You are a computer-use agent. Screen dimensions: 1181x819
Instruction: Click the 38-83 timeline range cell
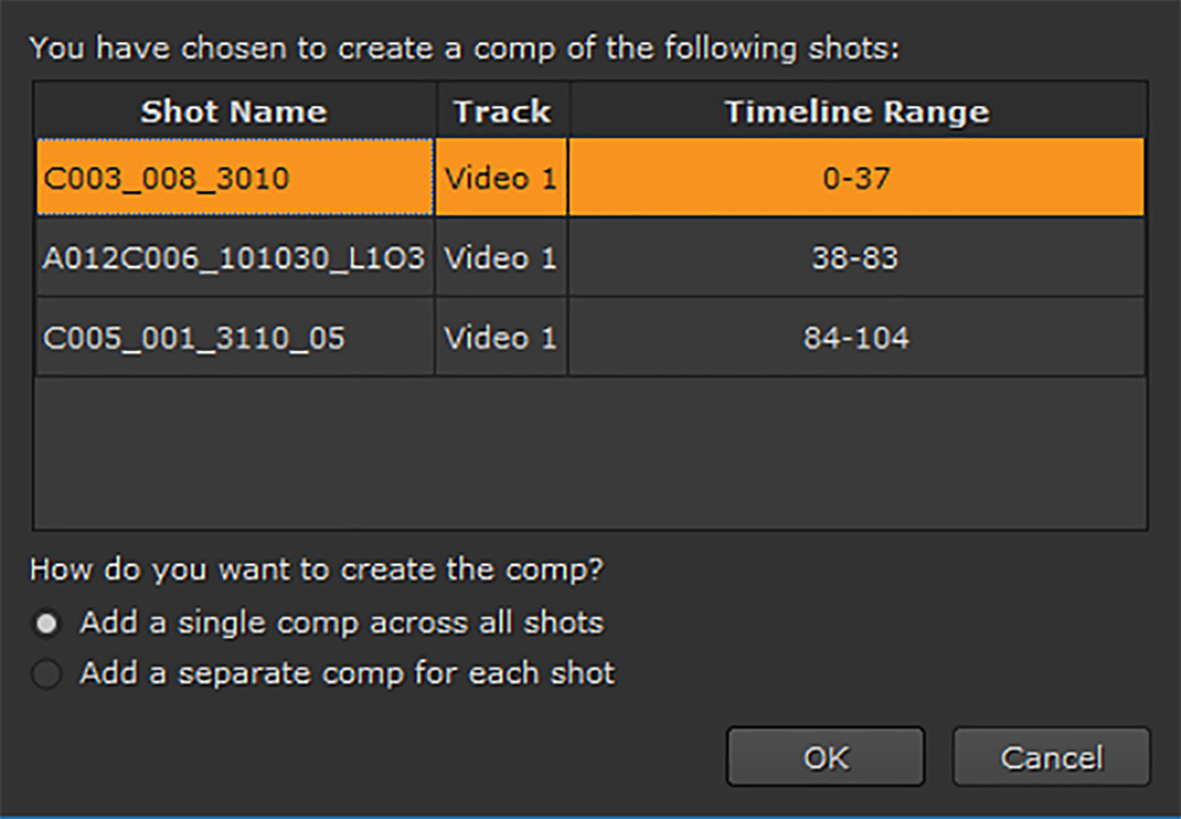(857, 258)
